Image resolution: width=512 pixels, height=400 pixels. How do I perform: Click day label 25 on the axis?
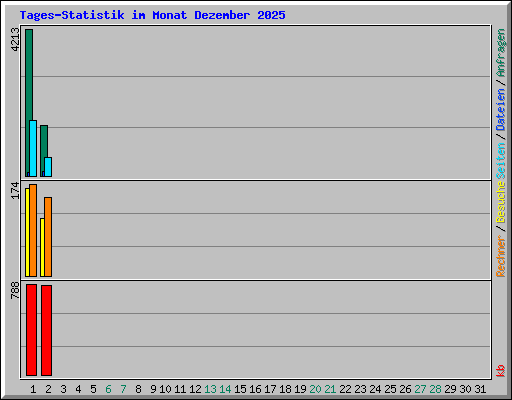(x=390, y=389)
